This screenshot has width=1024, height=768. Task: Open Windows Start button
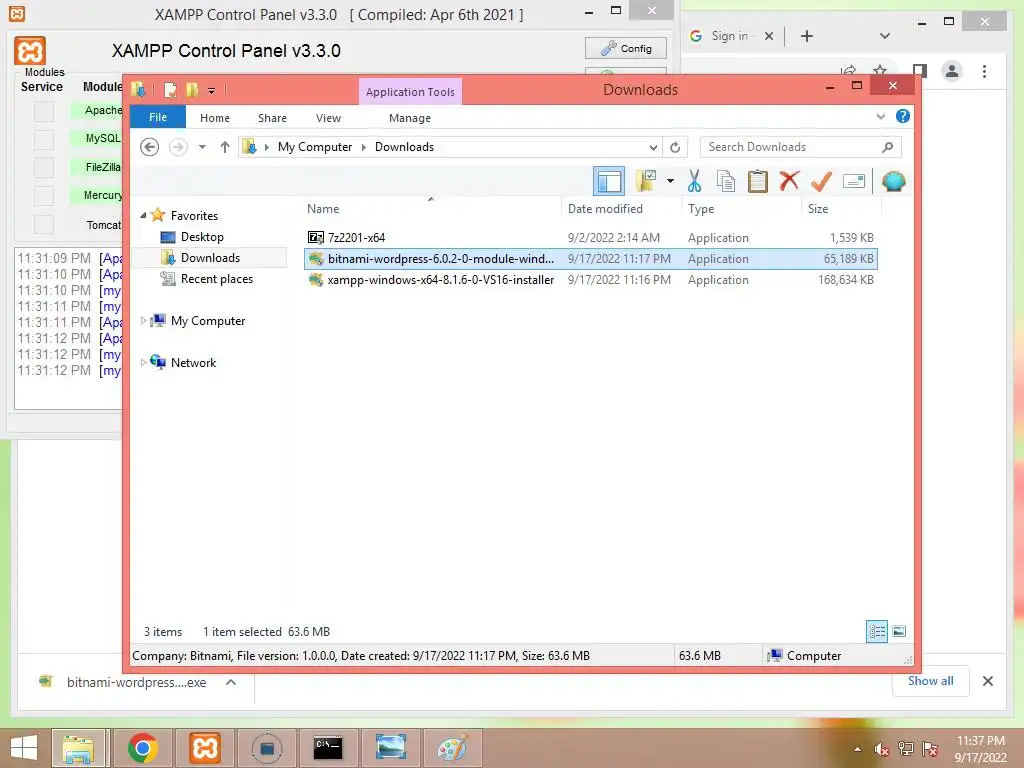[x=24, y=748]
